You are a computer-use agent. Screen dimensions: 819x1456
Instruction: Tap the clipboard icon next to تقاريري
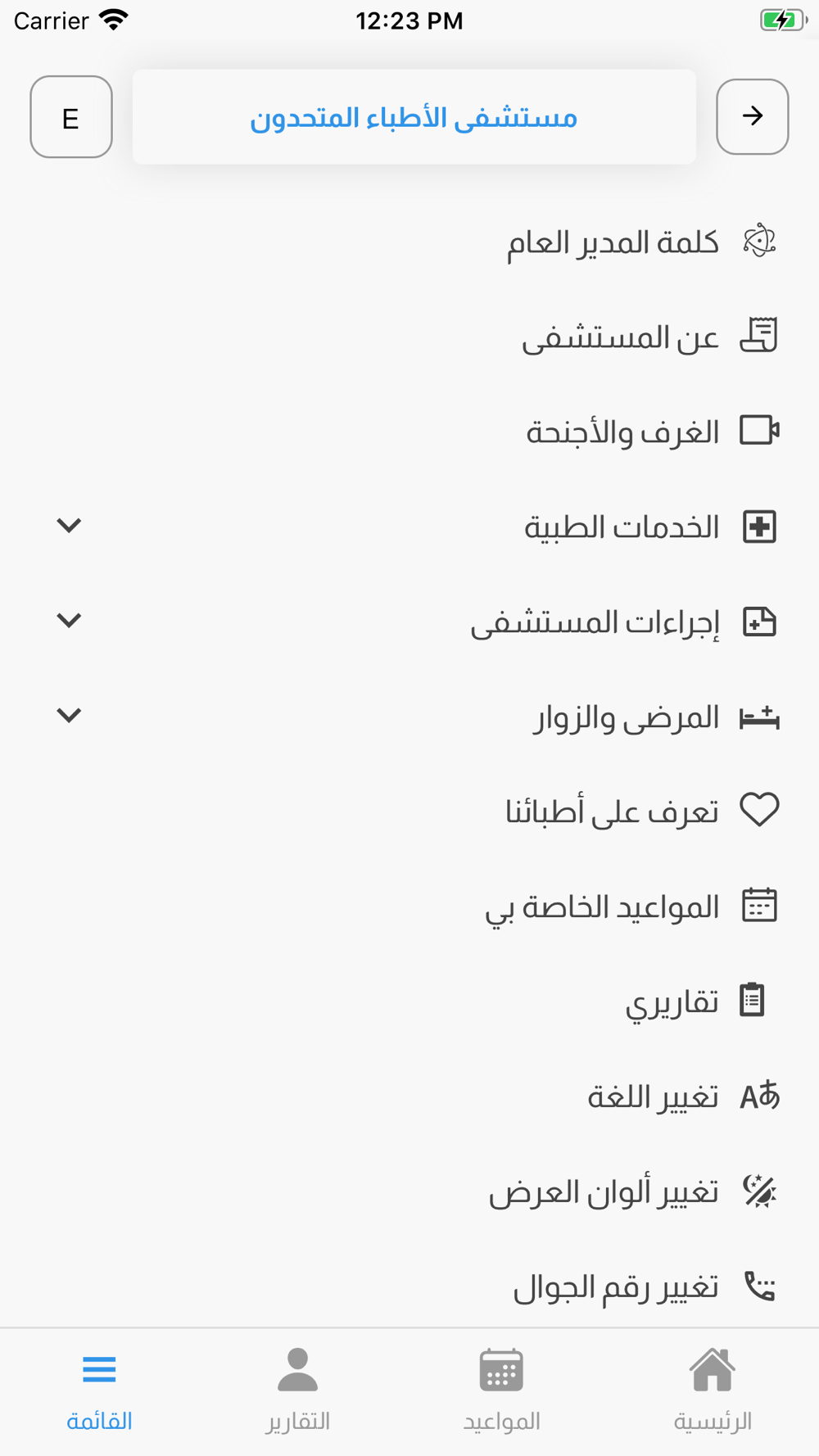tap(752, 1001)
